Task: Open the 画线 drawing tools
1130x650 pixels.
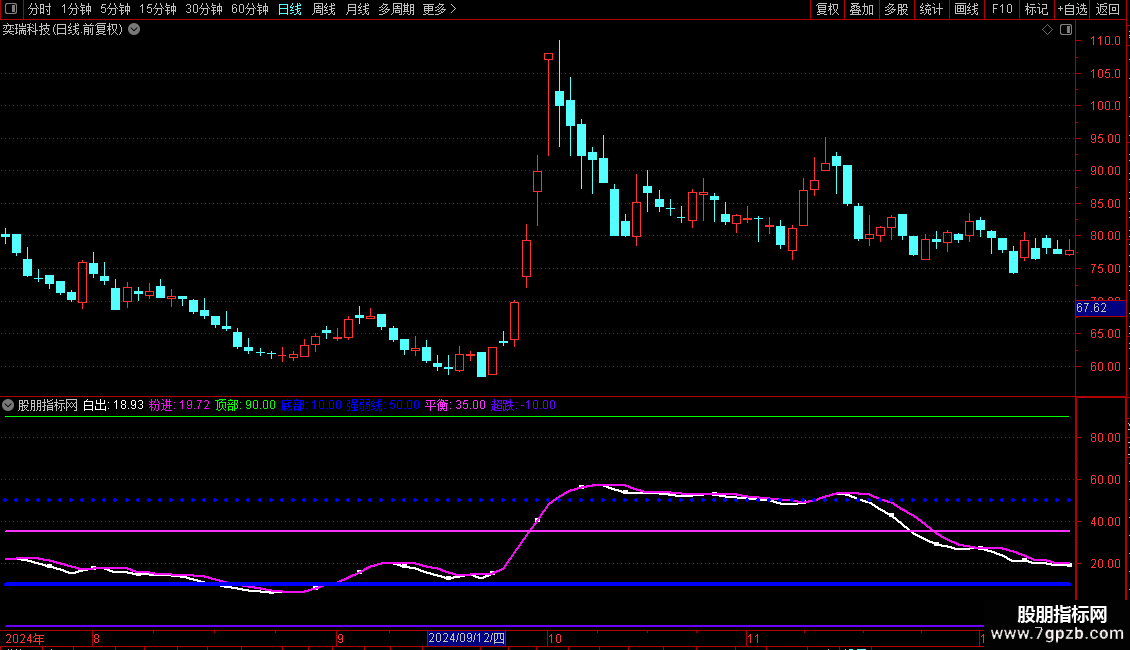Action: [966, 9]
